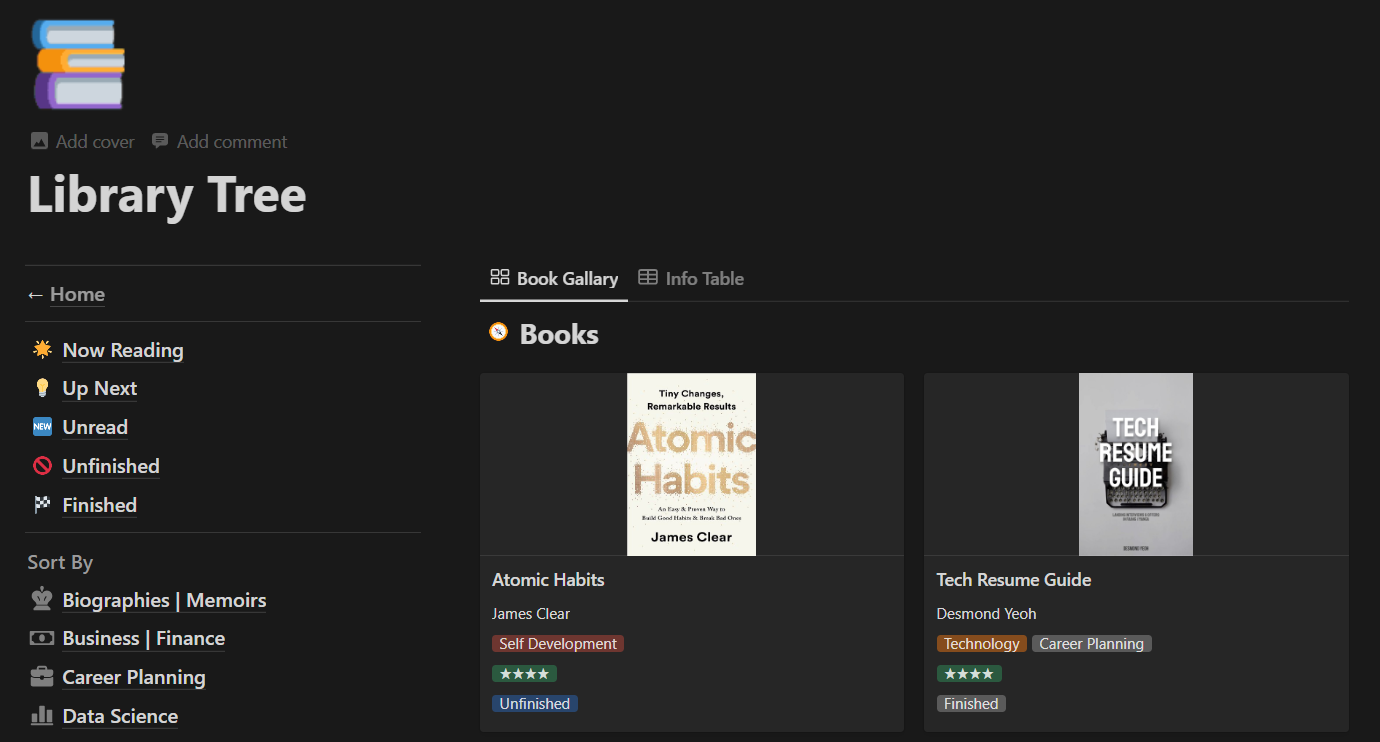Click the Add comment speech bubble icon

(160, 141)
